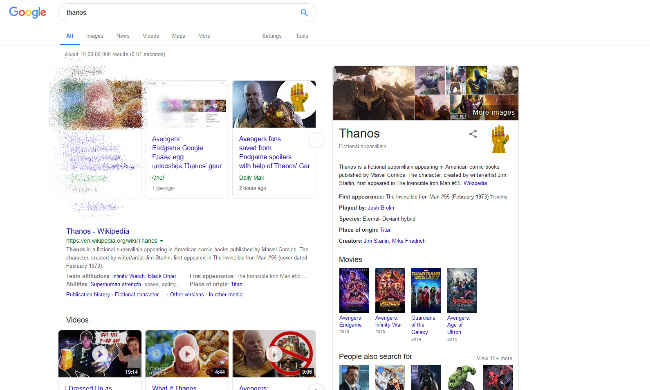Switch to the Images tab
This screenshot has height=390, width=650.
95,36
